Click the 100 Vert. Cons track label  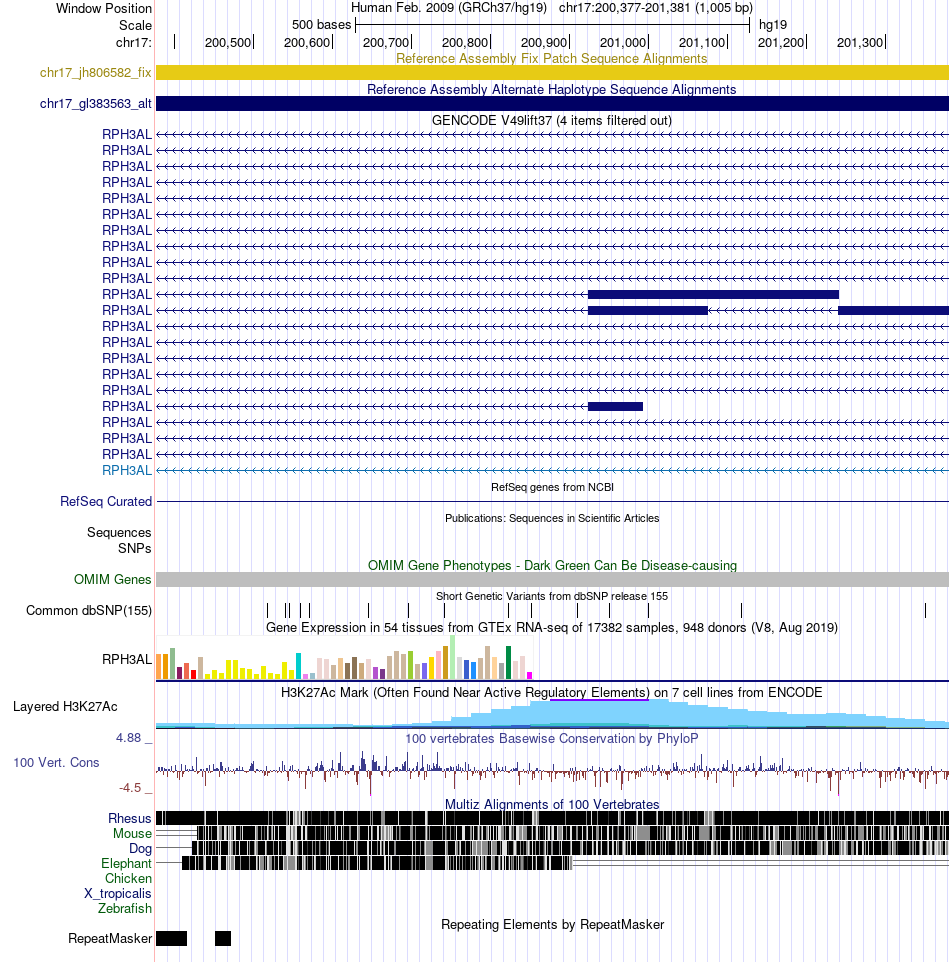[56, 763]
